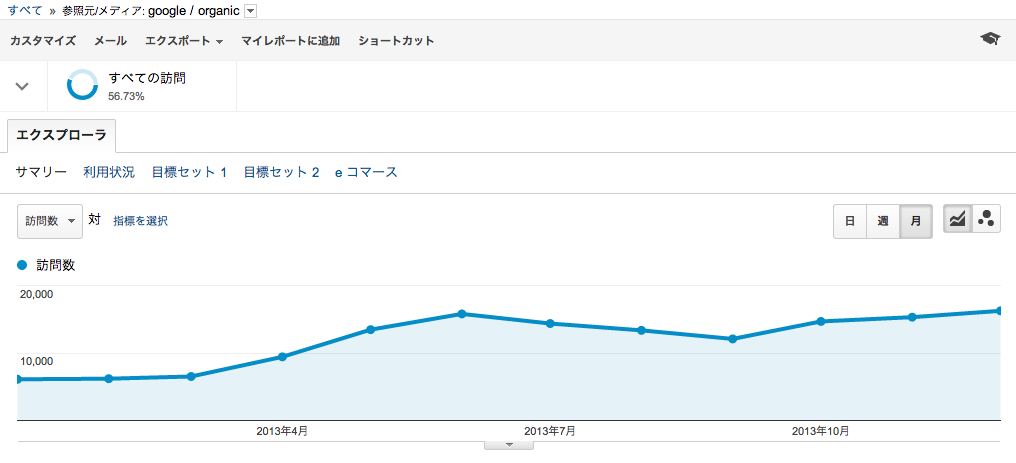Screen dimensions: 1016x463
Task: Open the 目標セット 2 sub-tab
Action: tap(281, 172)
